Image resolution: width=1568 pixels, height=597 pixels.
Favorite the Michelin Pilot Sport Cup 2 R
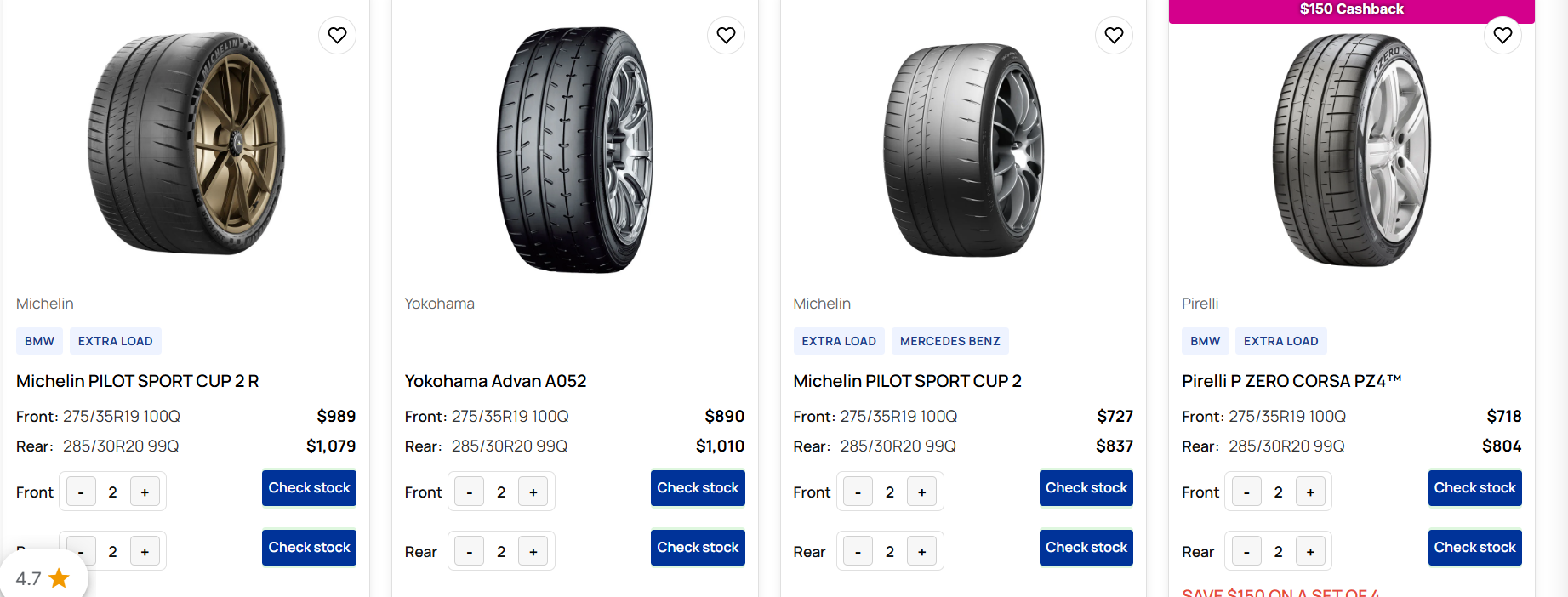338,36
